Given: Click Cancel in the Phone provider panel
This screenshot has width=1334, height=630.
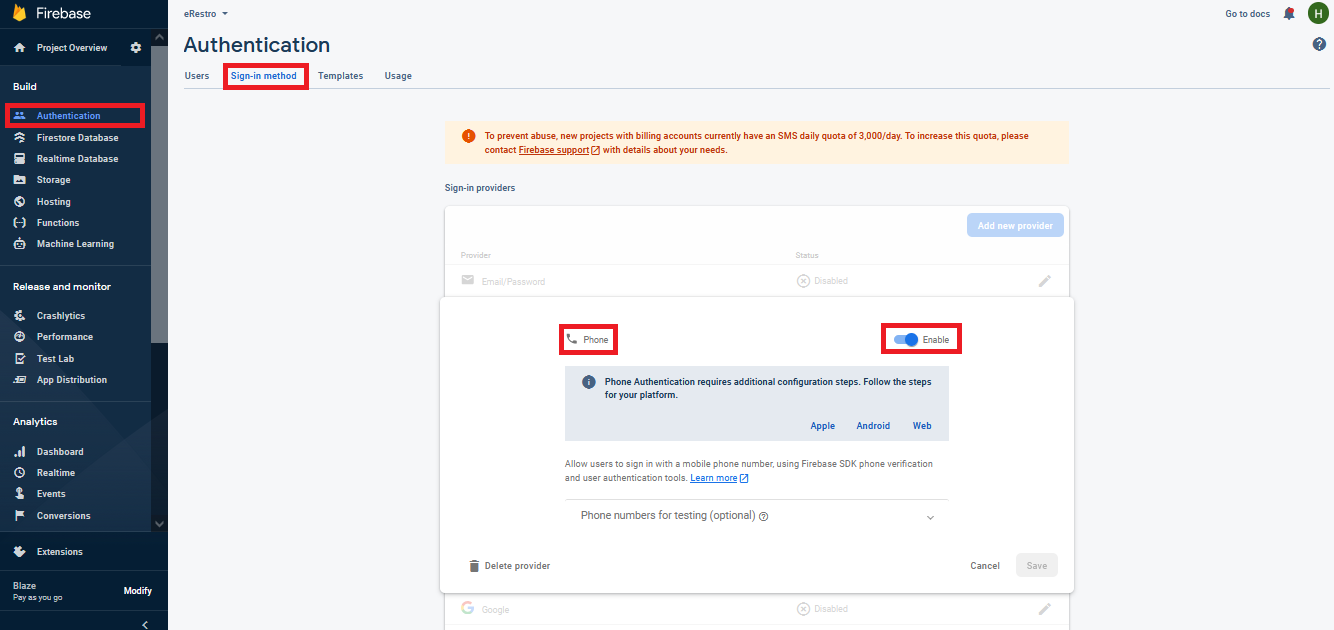Looking at the screenshot, I should tap(984, 566).
